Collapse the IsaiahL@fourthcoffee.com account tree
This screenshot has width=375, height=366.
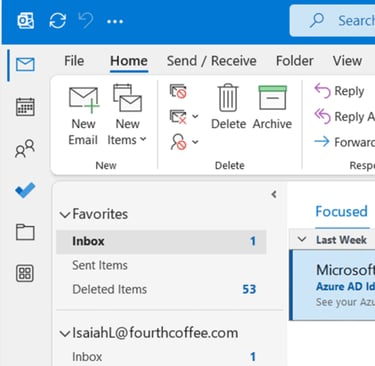(65, 333)
